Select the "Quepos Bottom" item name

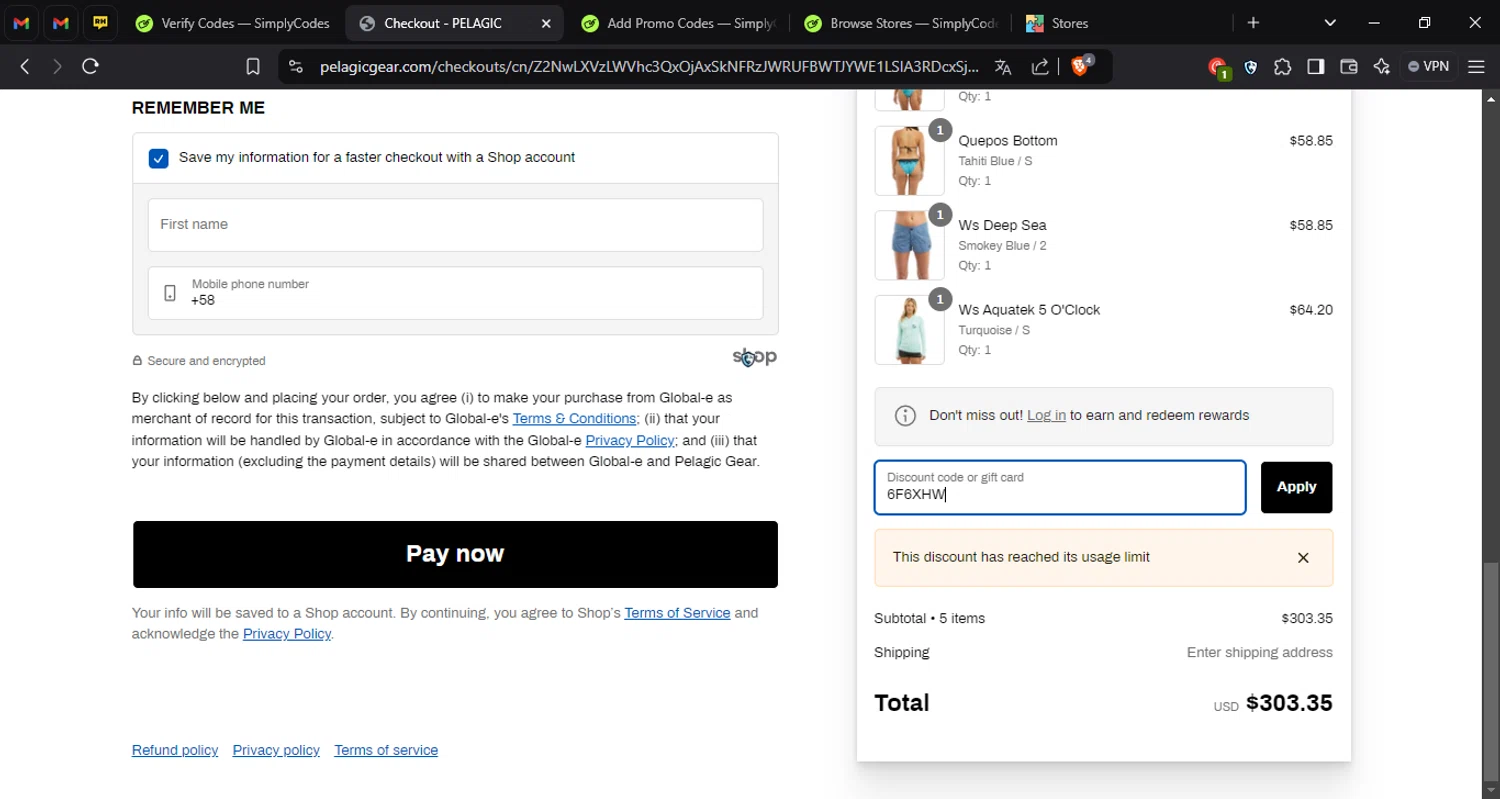pos(1008,141)
